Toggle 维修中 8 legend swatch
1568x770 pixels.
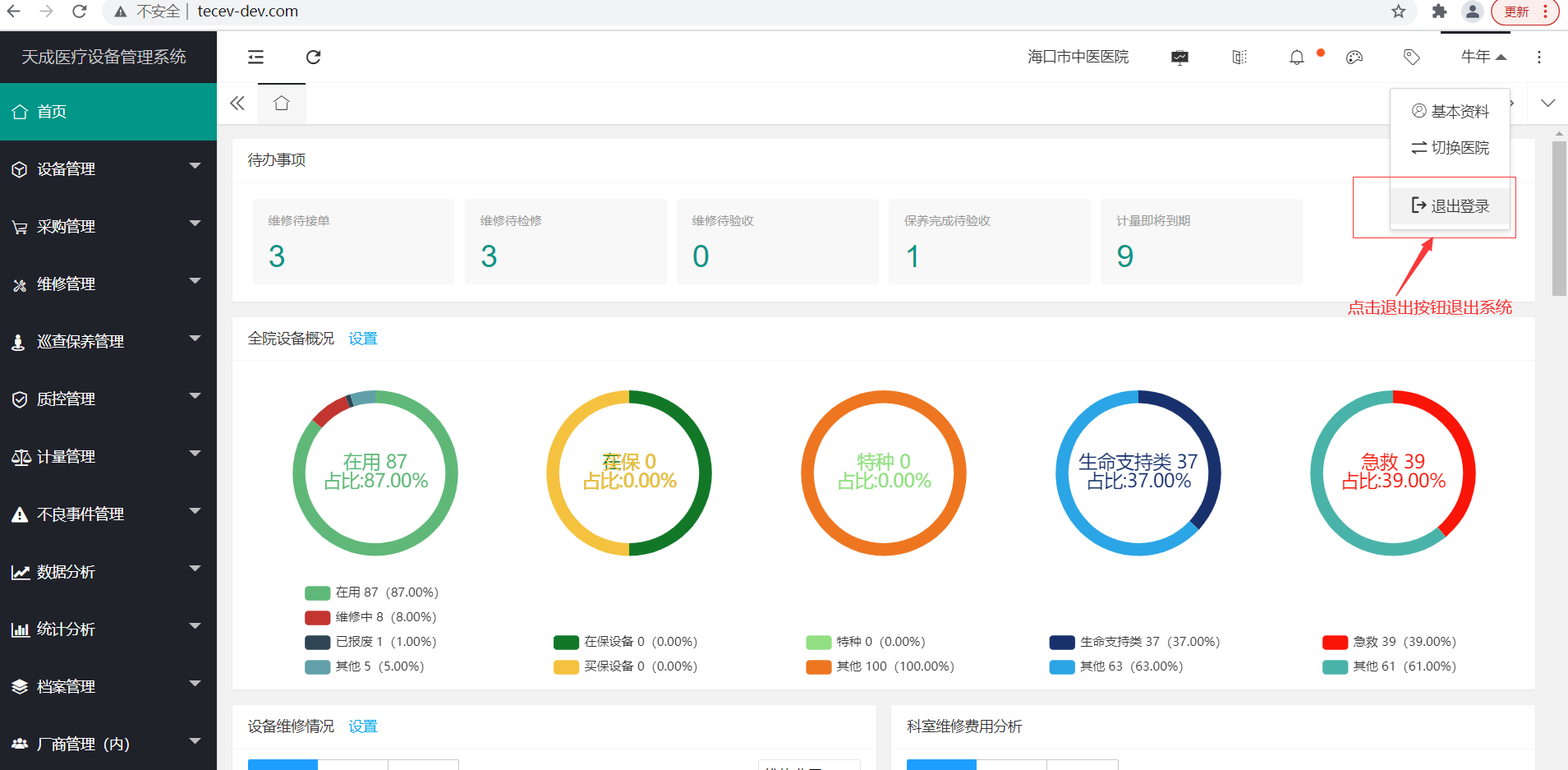point(317,617)
